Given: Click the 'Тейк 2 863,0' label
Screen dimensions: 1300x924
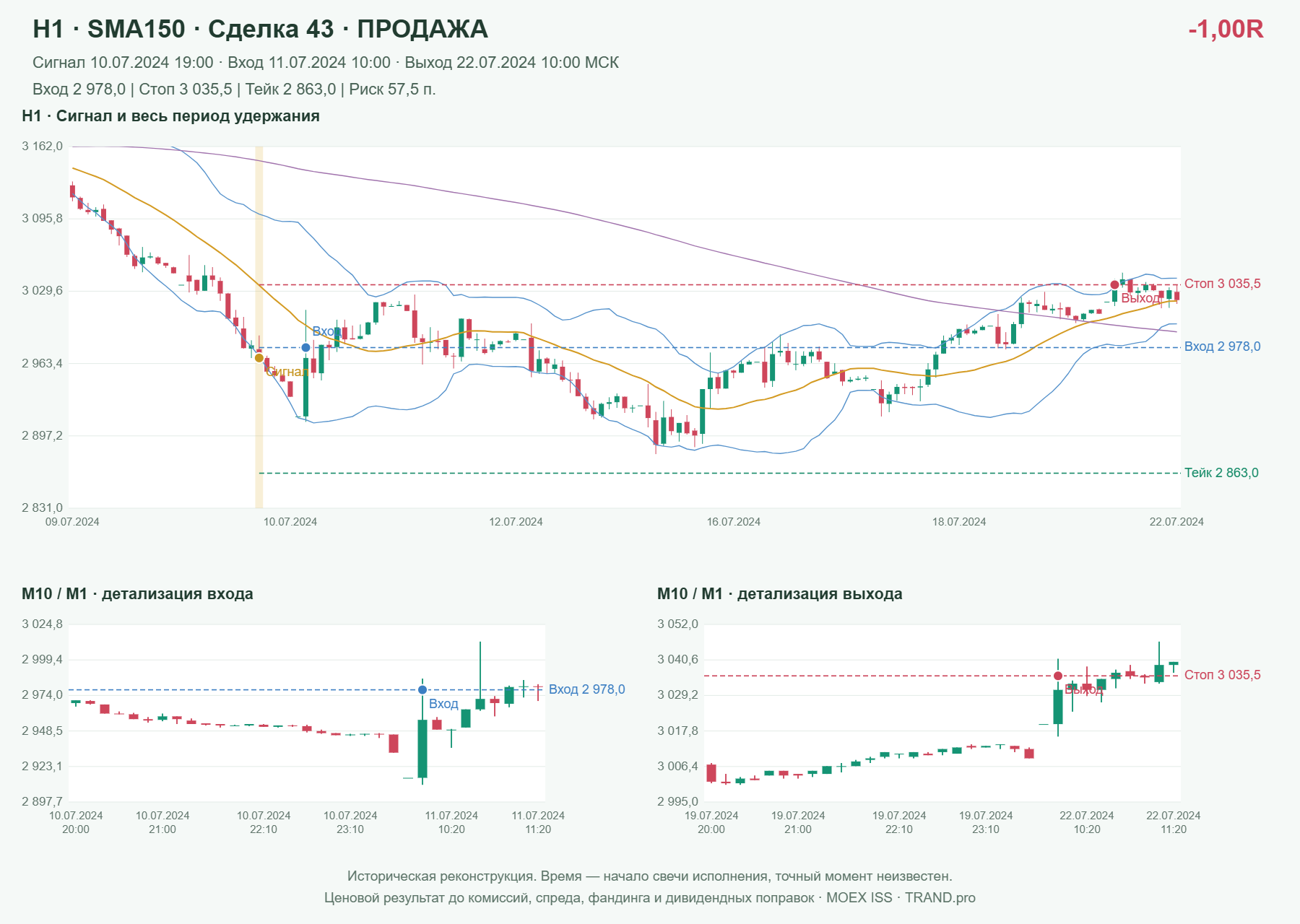Looking at the screenshot, I should pos(1221,473).
